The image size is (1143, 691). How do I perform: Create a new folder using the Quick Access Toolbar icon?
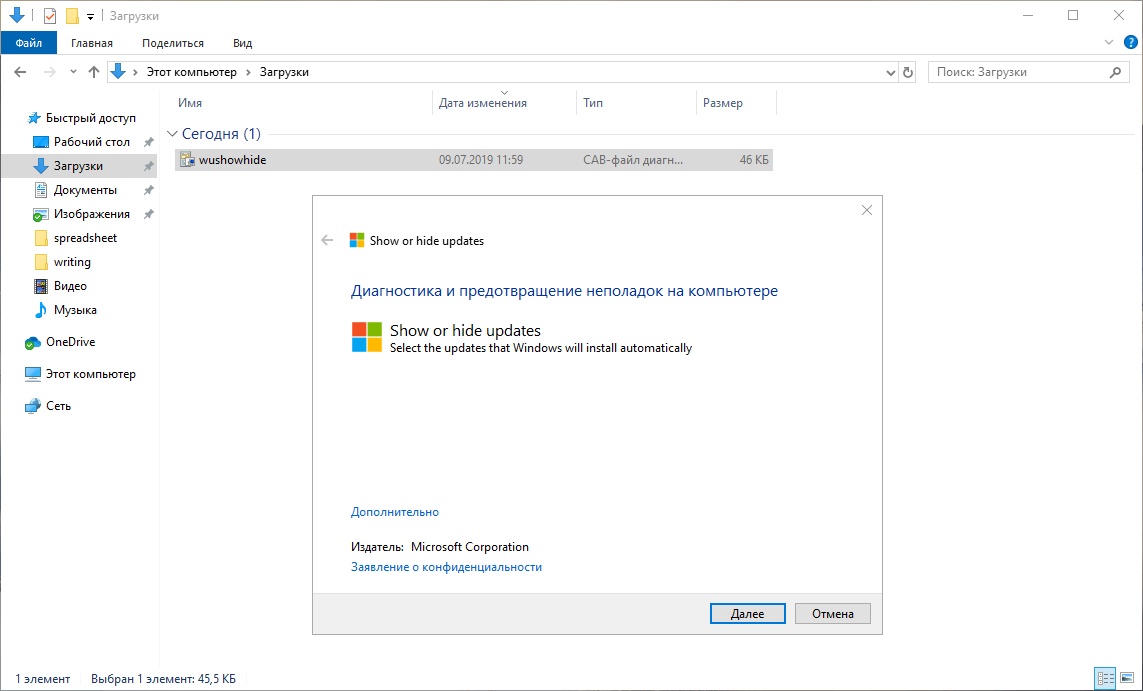click(x=70, y=15)
